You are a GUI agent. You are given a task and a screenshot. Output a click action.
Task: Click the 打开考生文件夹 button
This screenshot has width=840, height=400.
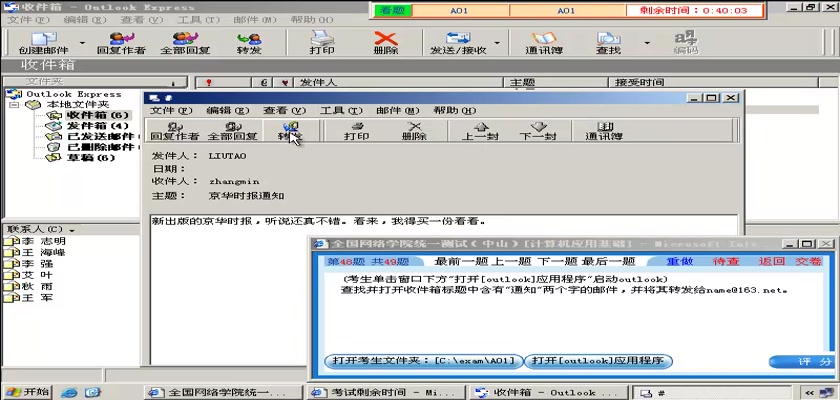pyautogui.click(x=423, y=361)
